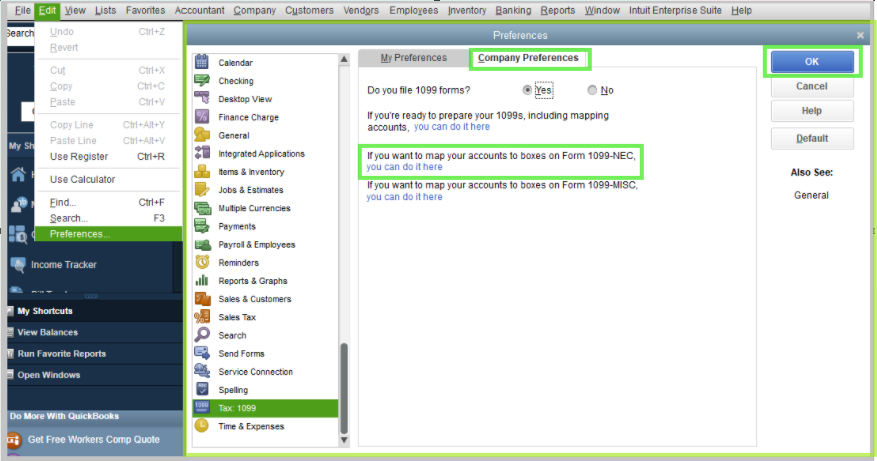Click the Integrated Applications icon
Screen dimensions: 877x461
202,153
